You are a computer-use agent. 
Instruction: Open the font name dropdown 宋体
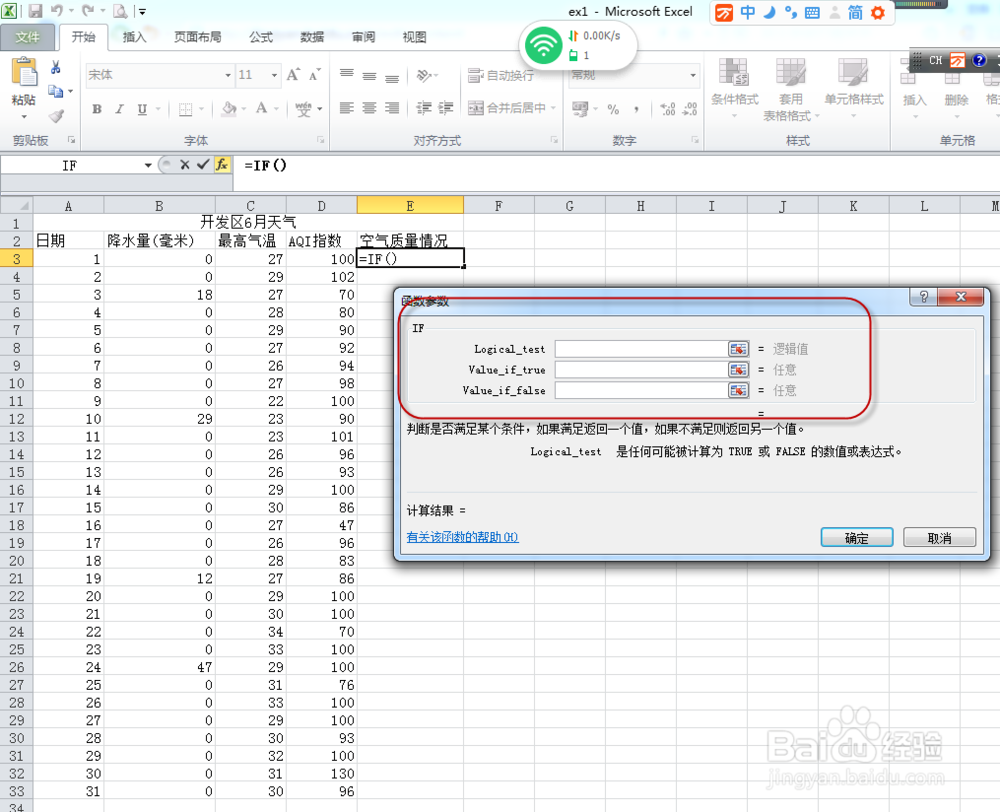228,75
